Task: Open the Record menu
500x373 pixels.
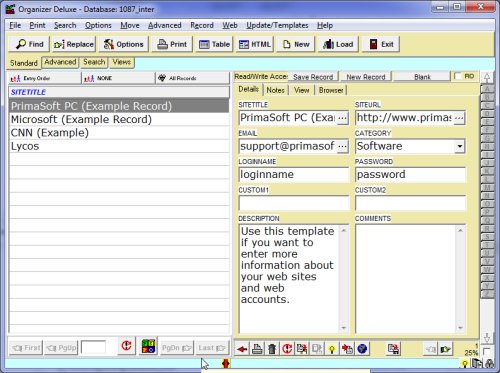Action: (202, 25)
